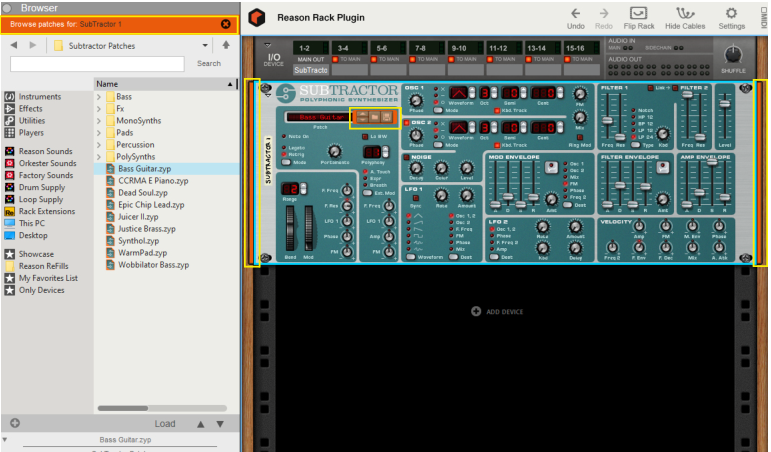Open the Effects location
Image resolution: width=771 pixels, height=452 pixels.
tap(30, 109)
